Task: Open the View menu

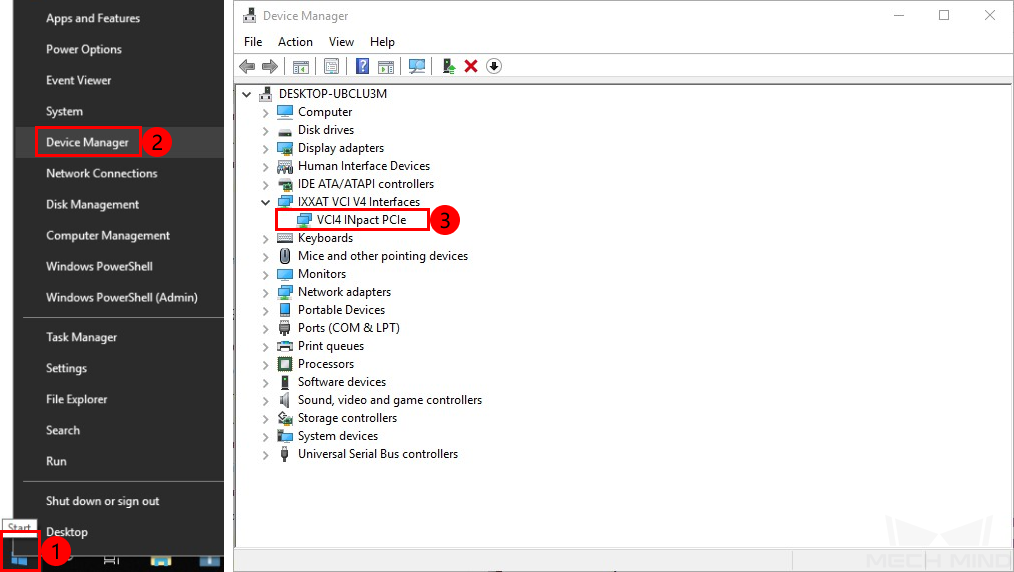Action: pos(341,42)
